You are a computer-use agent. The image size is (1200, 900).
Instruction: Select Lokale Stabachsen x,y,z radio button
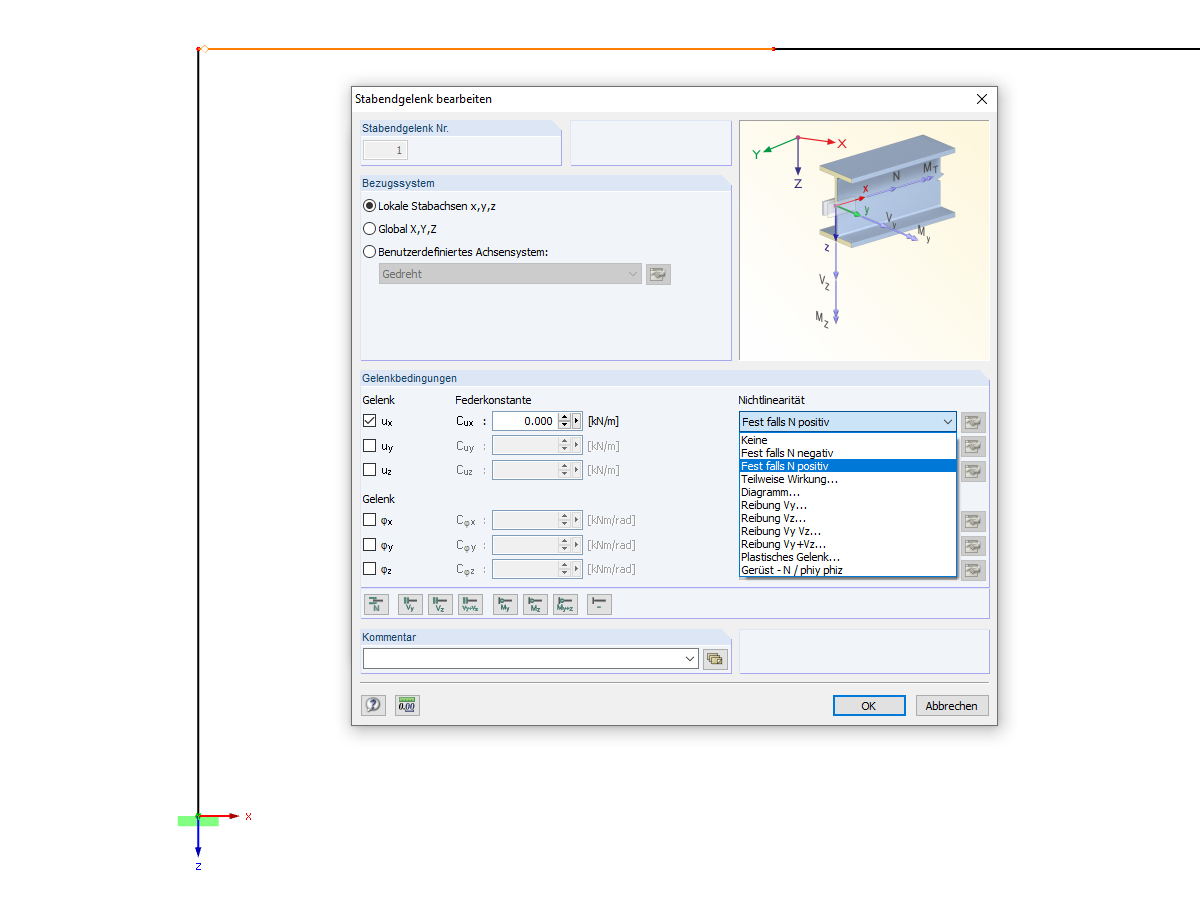click(x=370, y=205)
